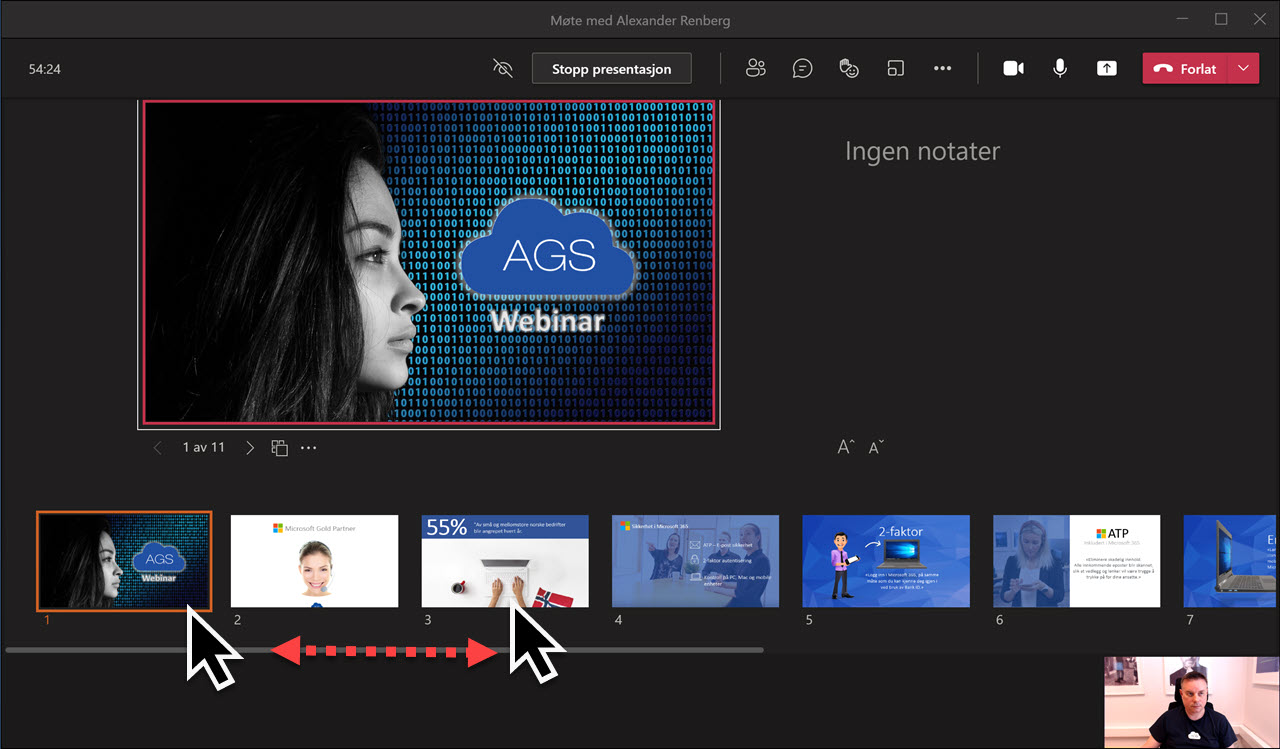1280x749 pixels.
Task: Pop out the meeting window
Action: tap(895, 68)
